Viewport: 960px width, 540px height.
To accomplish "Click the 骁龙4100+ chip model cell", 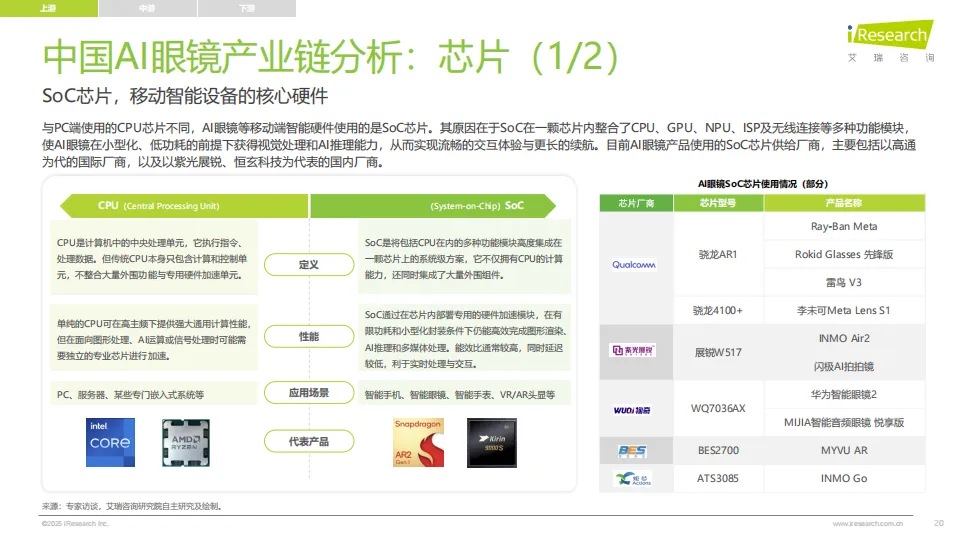I will (x=718, y=310).
